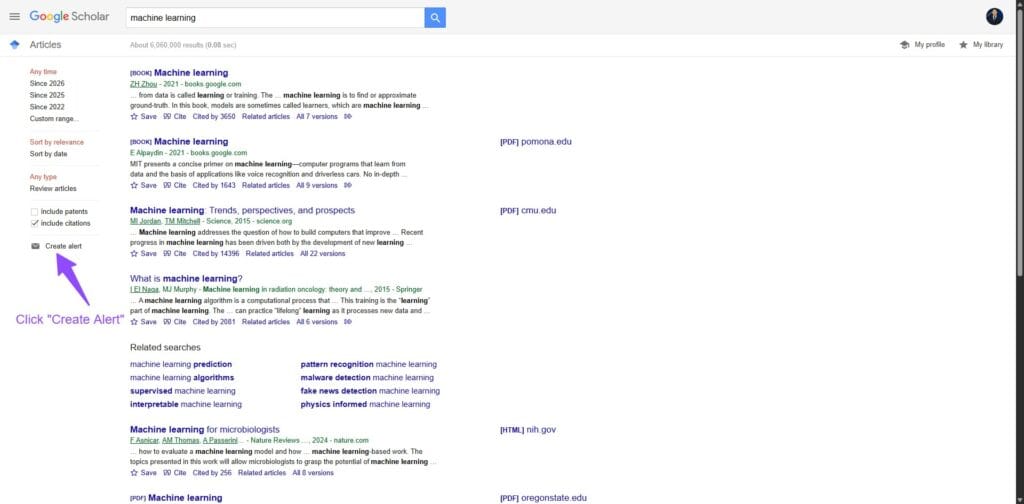The image size is (1024, 504).
Task: Click related search interpretable machine learning
Action: coord(185,404)
